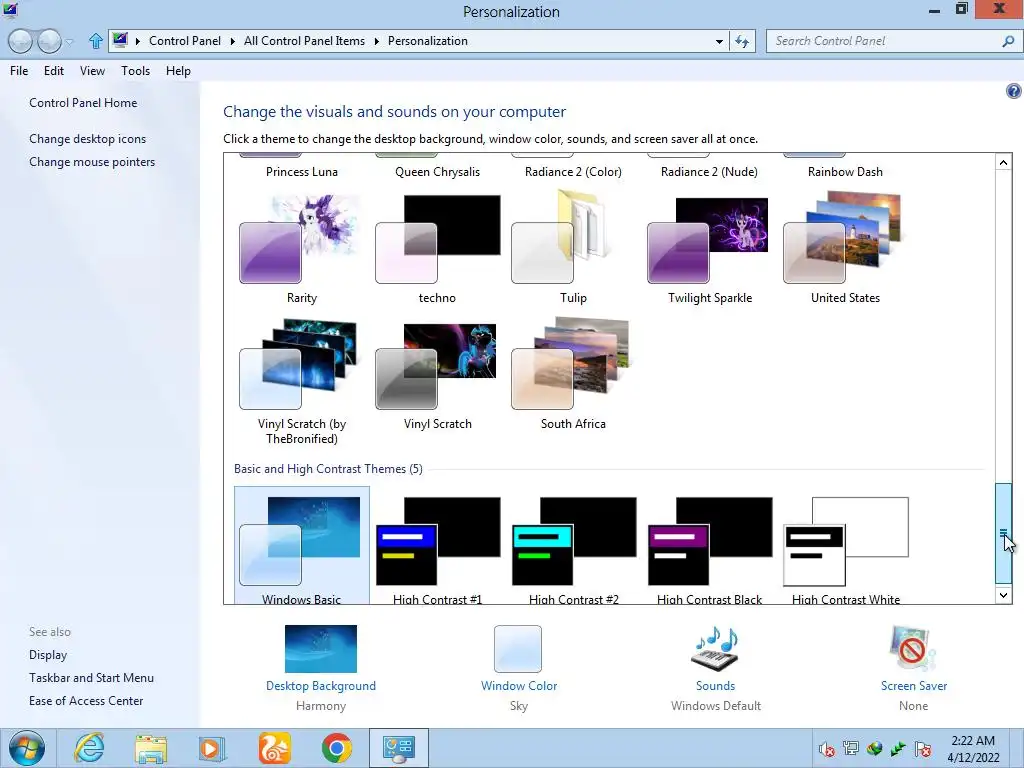Screen dimensions: 1024x768
Task: Launch Google Chrome from the taskbar
Action: [x=336, y=748]
